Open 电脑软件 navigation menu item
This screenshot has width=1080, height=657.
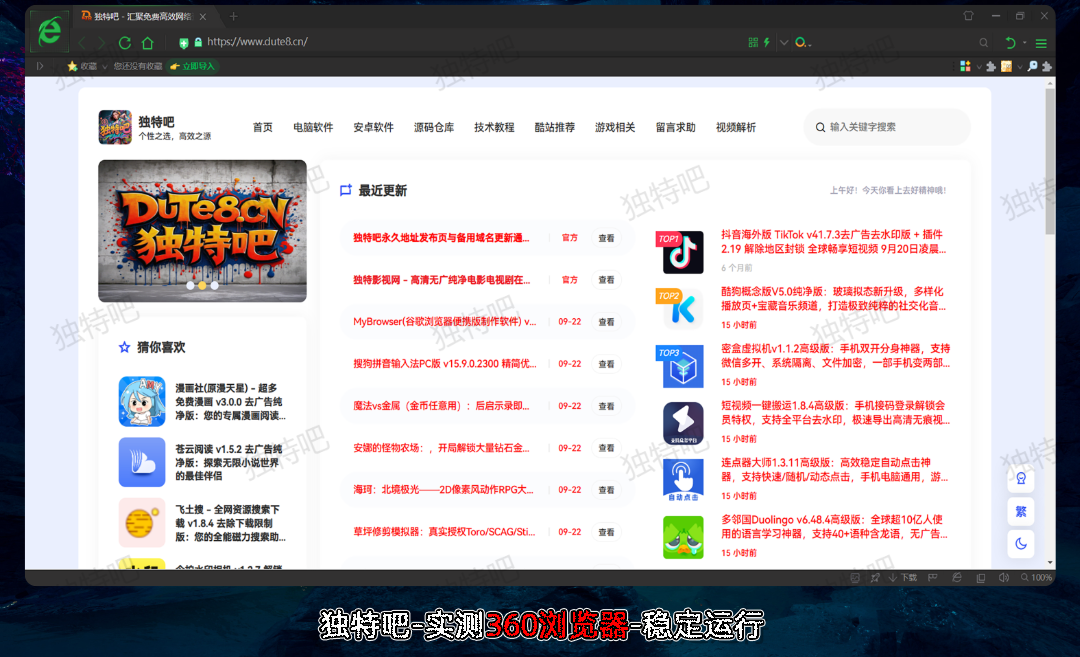(313, 128)
